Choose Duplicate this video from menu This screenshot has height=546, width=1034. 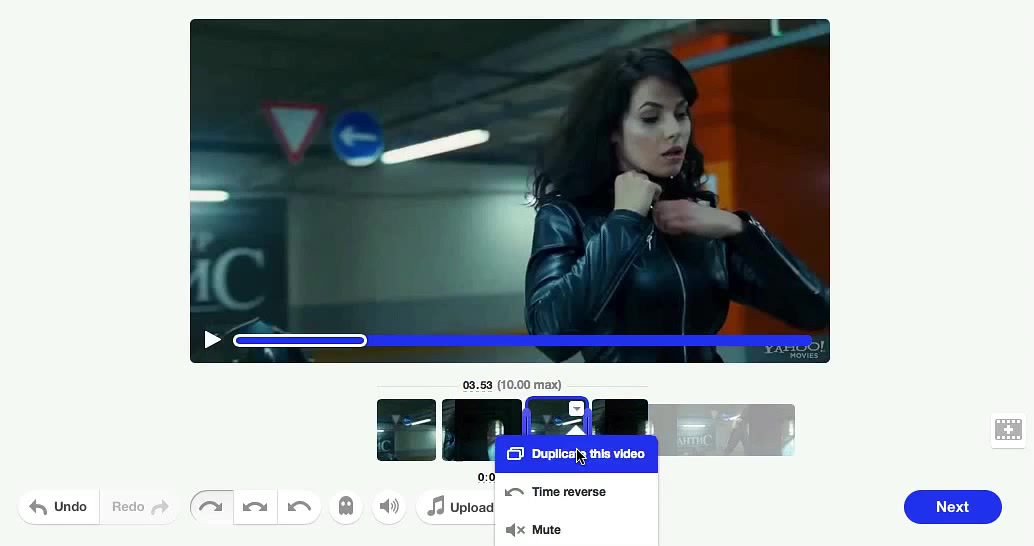click(x=576, y=454)
